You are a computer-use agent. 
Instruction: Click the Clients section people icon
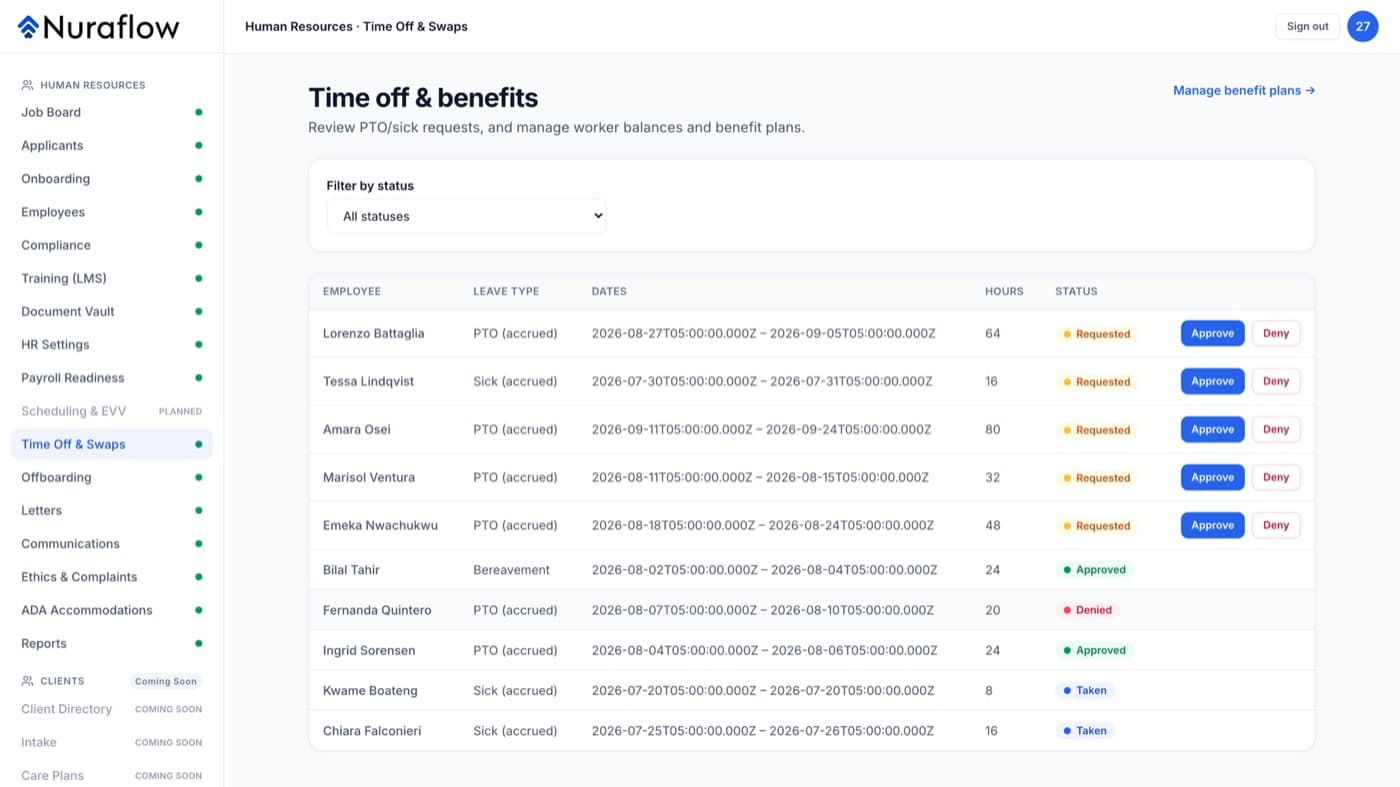pos(27,681)
